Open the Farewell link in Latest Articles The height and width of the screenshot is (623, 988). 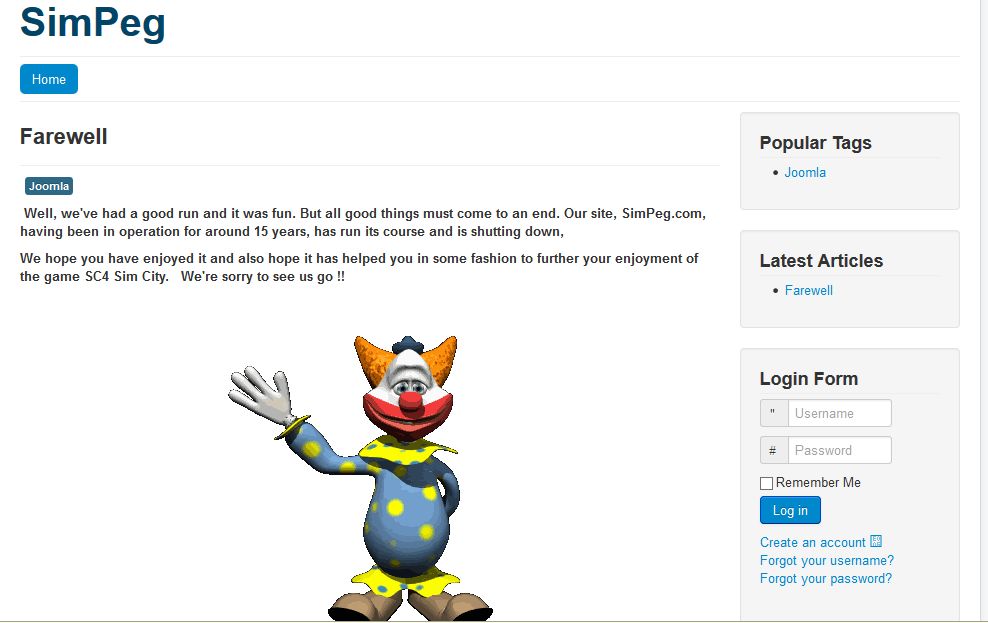808,290
